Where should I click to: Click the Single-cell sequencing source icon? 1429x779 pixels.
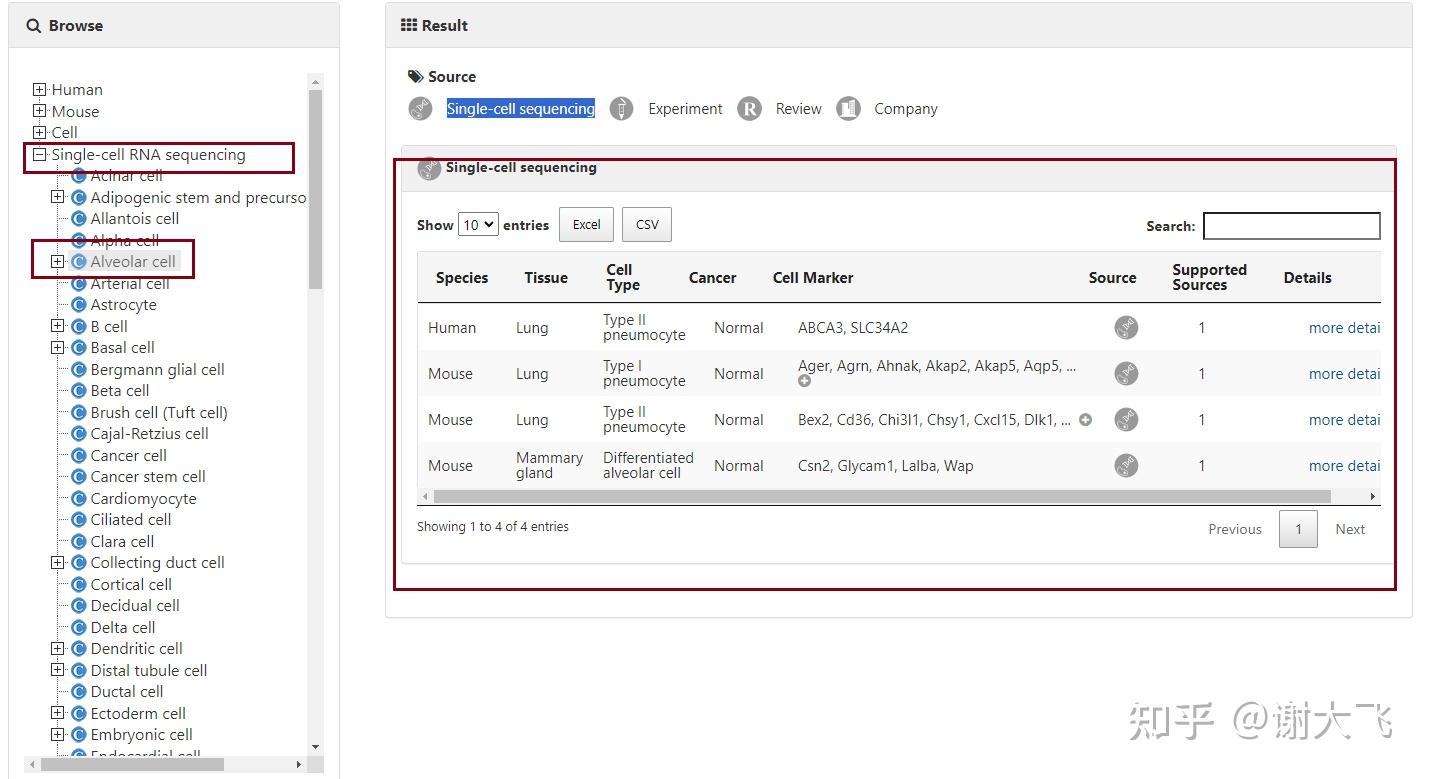pos(420,109)
